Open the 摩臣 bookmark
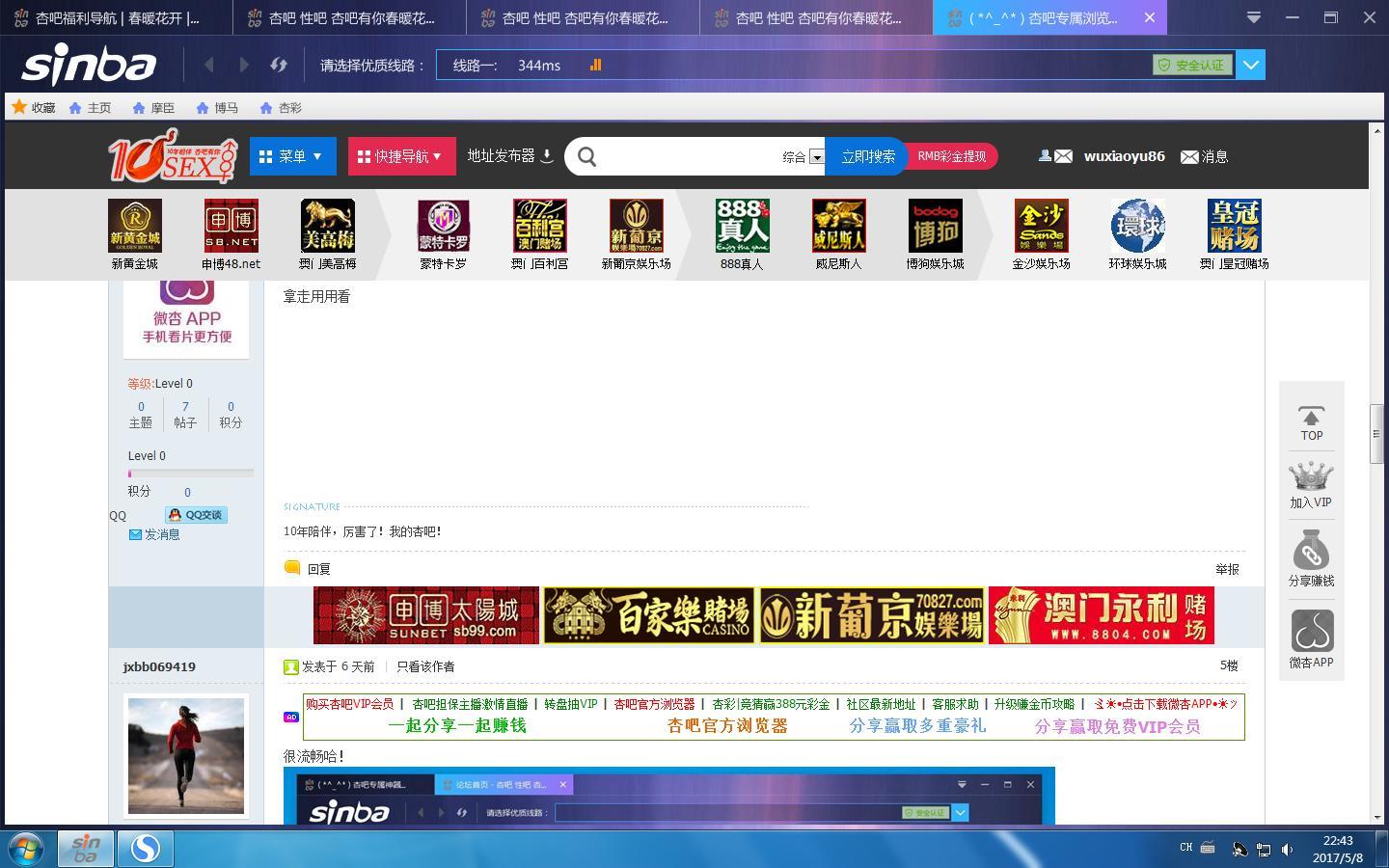Screen dimensions: 1389x868 tap(153, 108)
